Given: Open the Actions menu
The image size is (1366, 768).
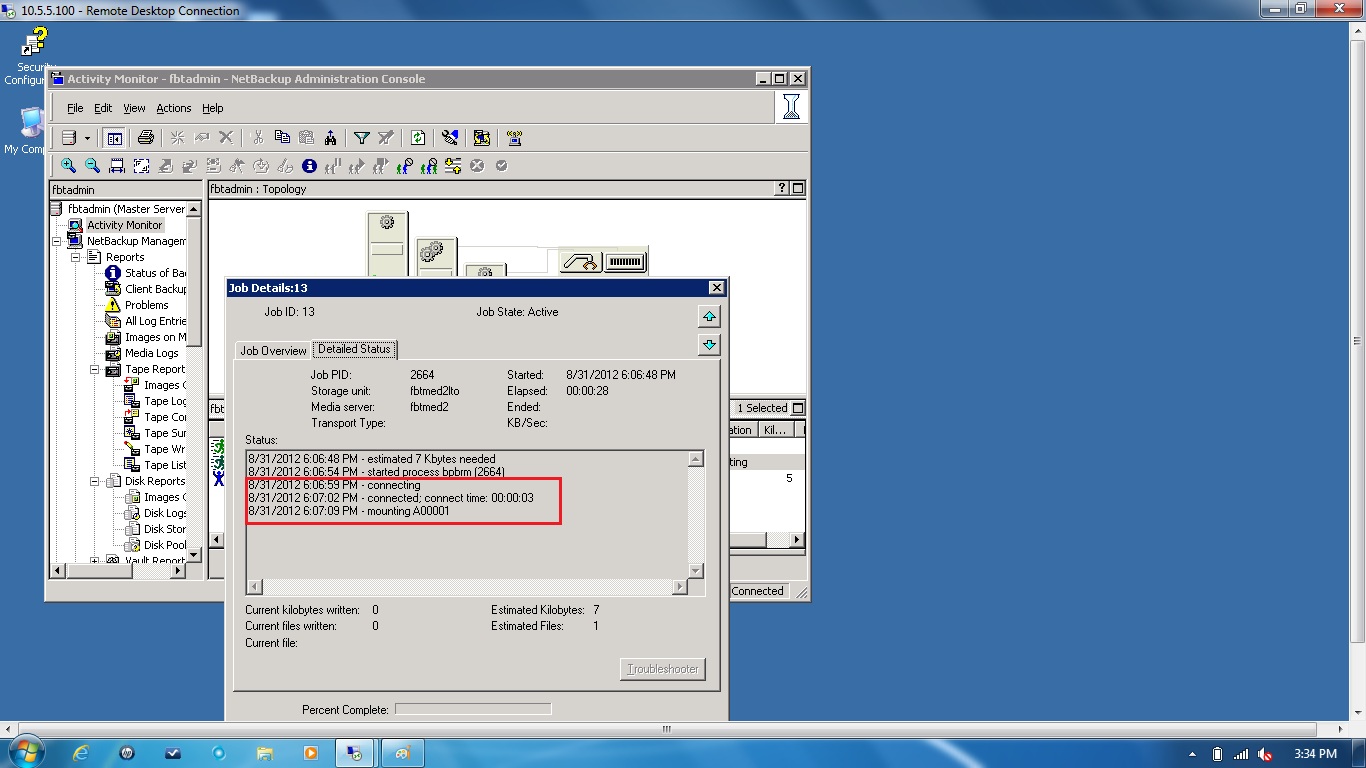Looking at the screenshot, I should tap(172, 107).
